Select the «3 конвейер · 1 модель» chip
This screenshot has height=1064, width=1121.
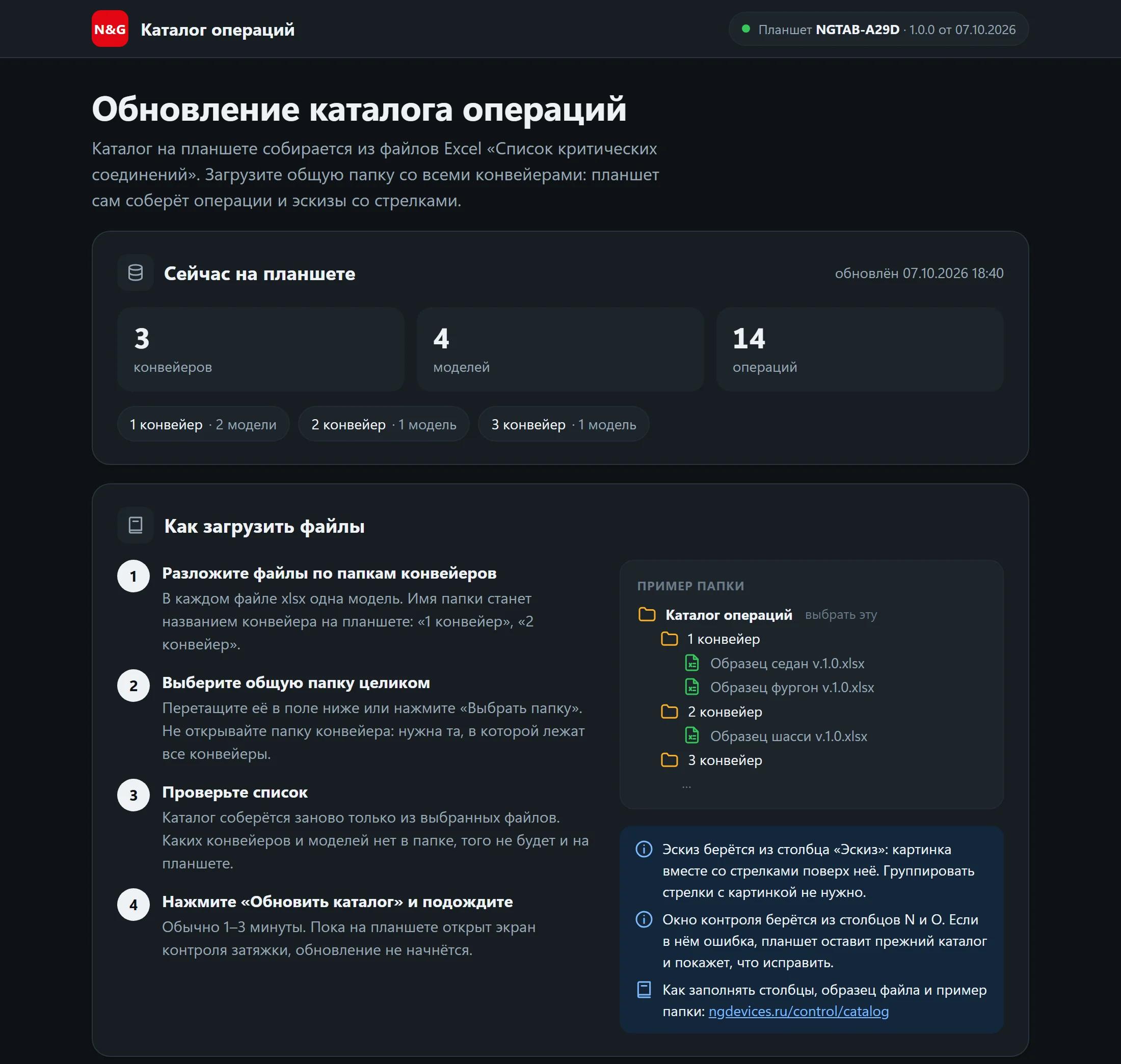click(564, 424)
